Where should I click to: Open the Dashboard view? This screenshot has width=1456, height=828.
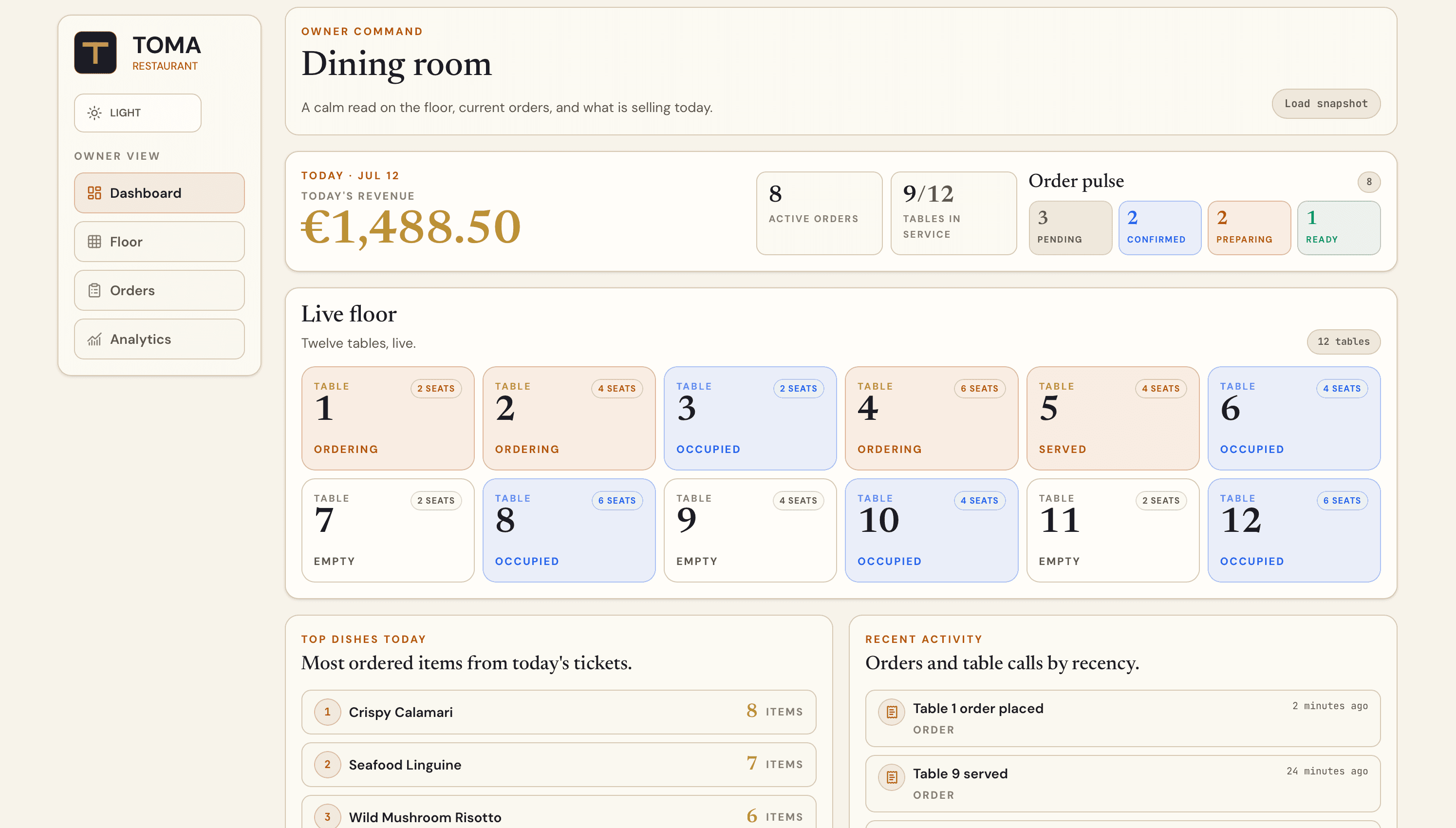click(x=159, y=193)
